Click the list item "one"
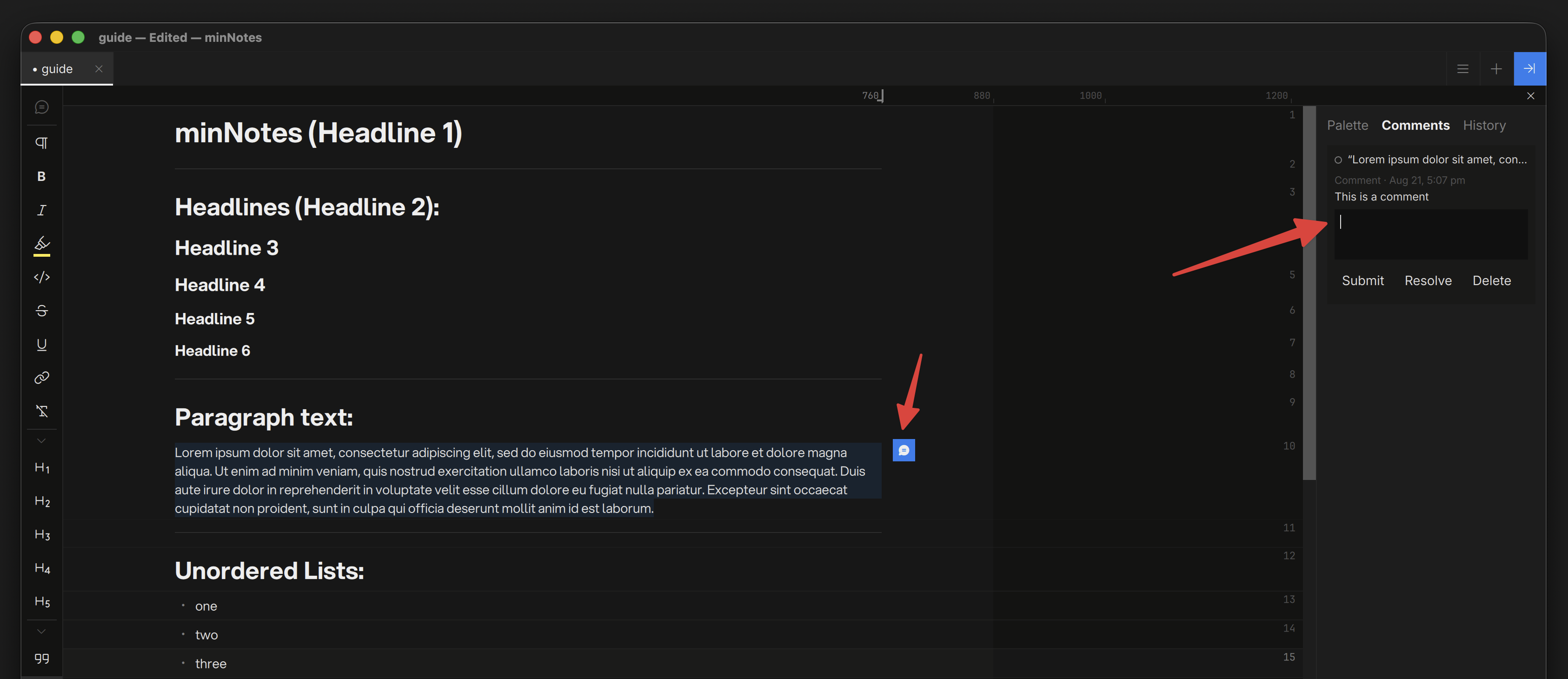1568x679 pixels. click(206, 606)
